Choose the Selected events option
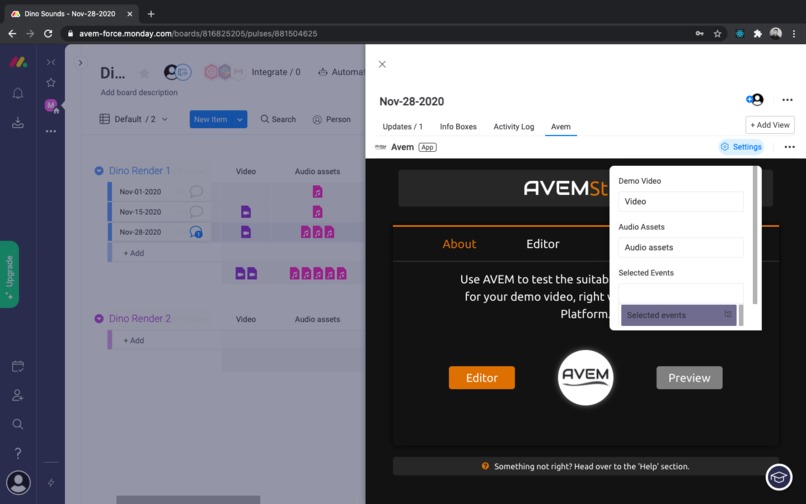The width and height of the screenshot is (806, 504). [x=679, y=315]
